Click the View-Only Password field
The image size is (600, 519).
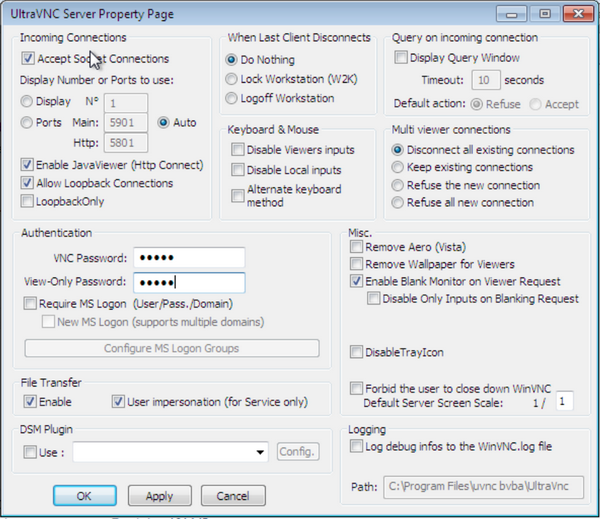(189, 282)
